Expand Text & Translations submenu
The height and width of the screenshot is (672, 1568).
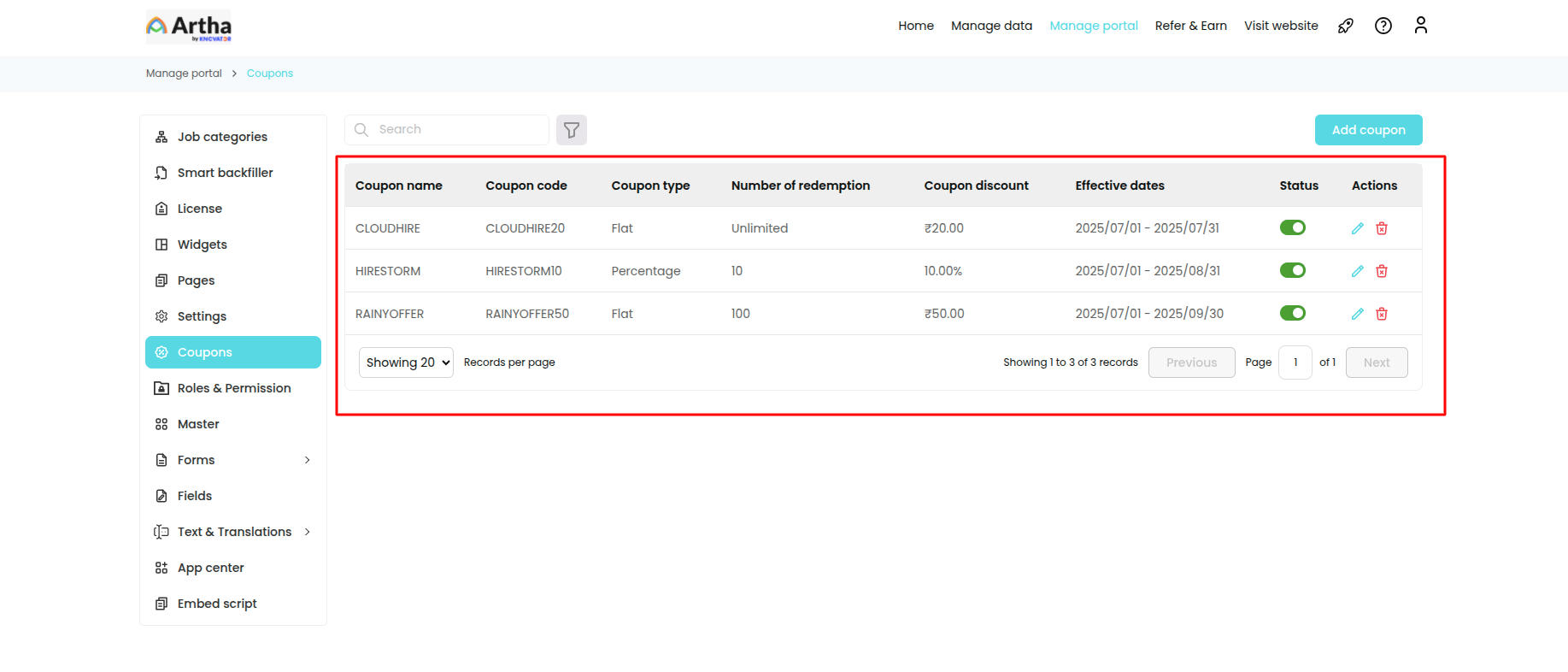(308, 532)
